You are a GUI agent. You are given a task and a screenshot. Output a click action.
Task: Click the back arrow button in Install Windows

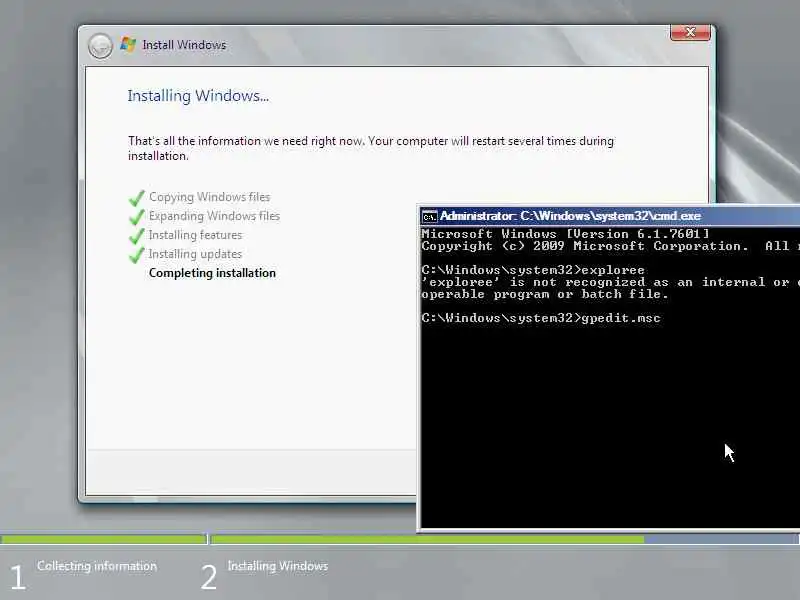click(100, 46)
